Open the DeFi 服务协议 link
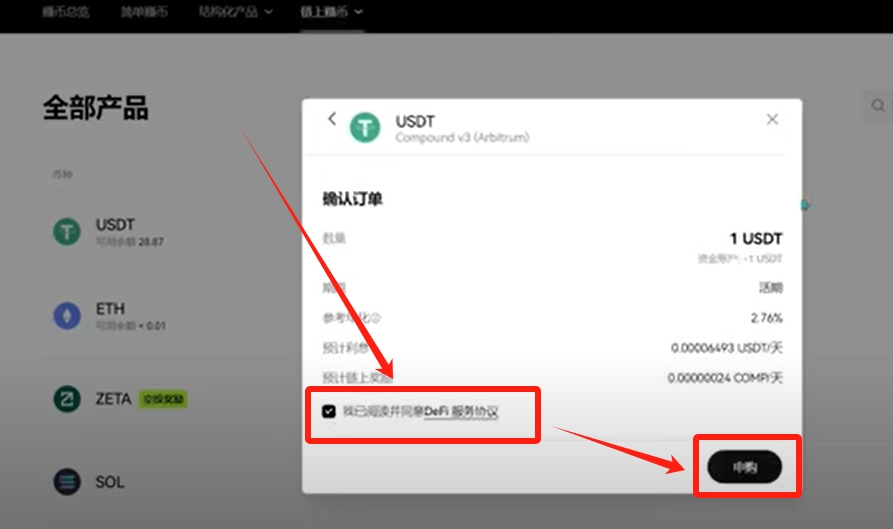The height and width of the screenshot is (529, 893). click(461, 411)
